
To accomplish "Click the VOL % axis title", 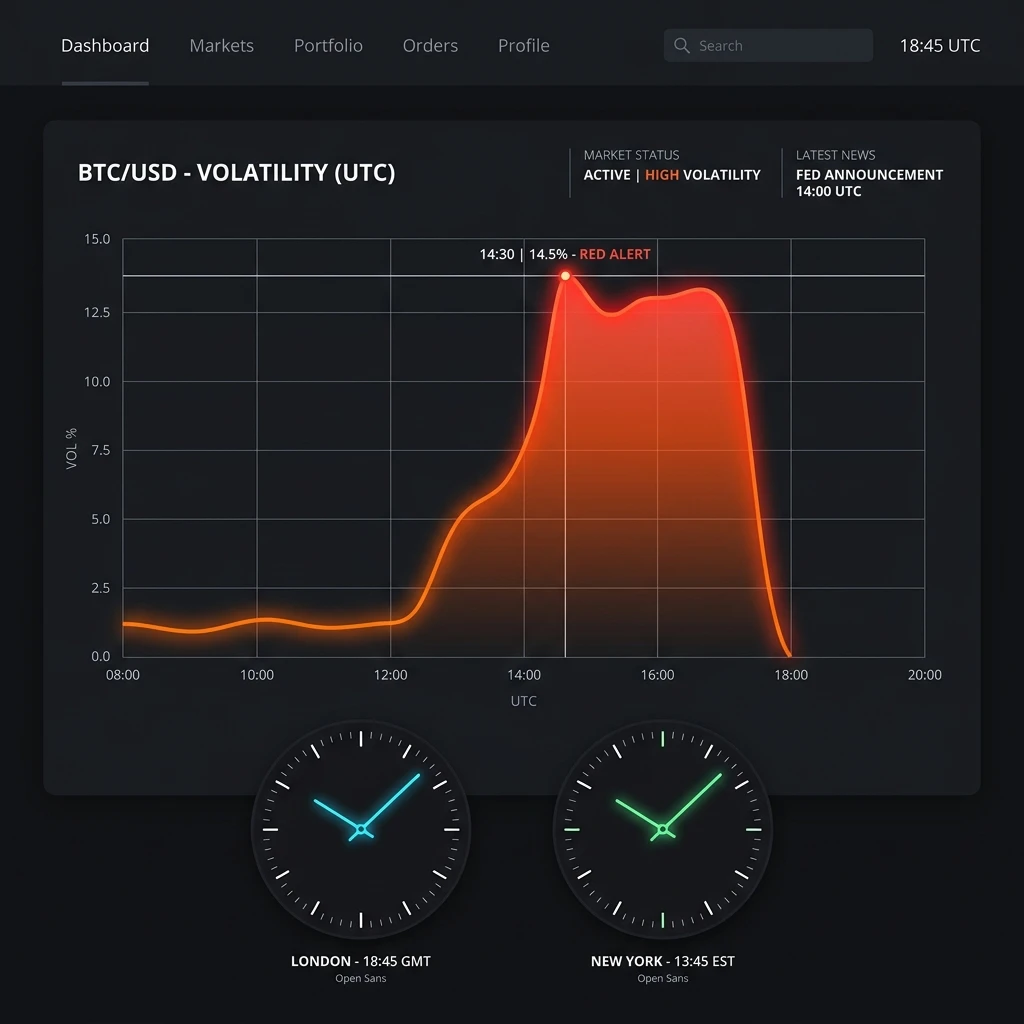I will coord(71,449).
